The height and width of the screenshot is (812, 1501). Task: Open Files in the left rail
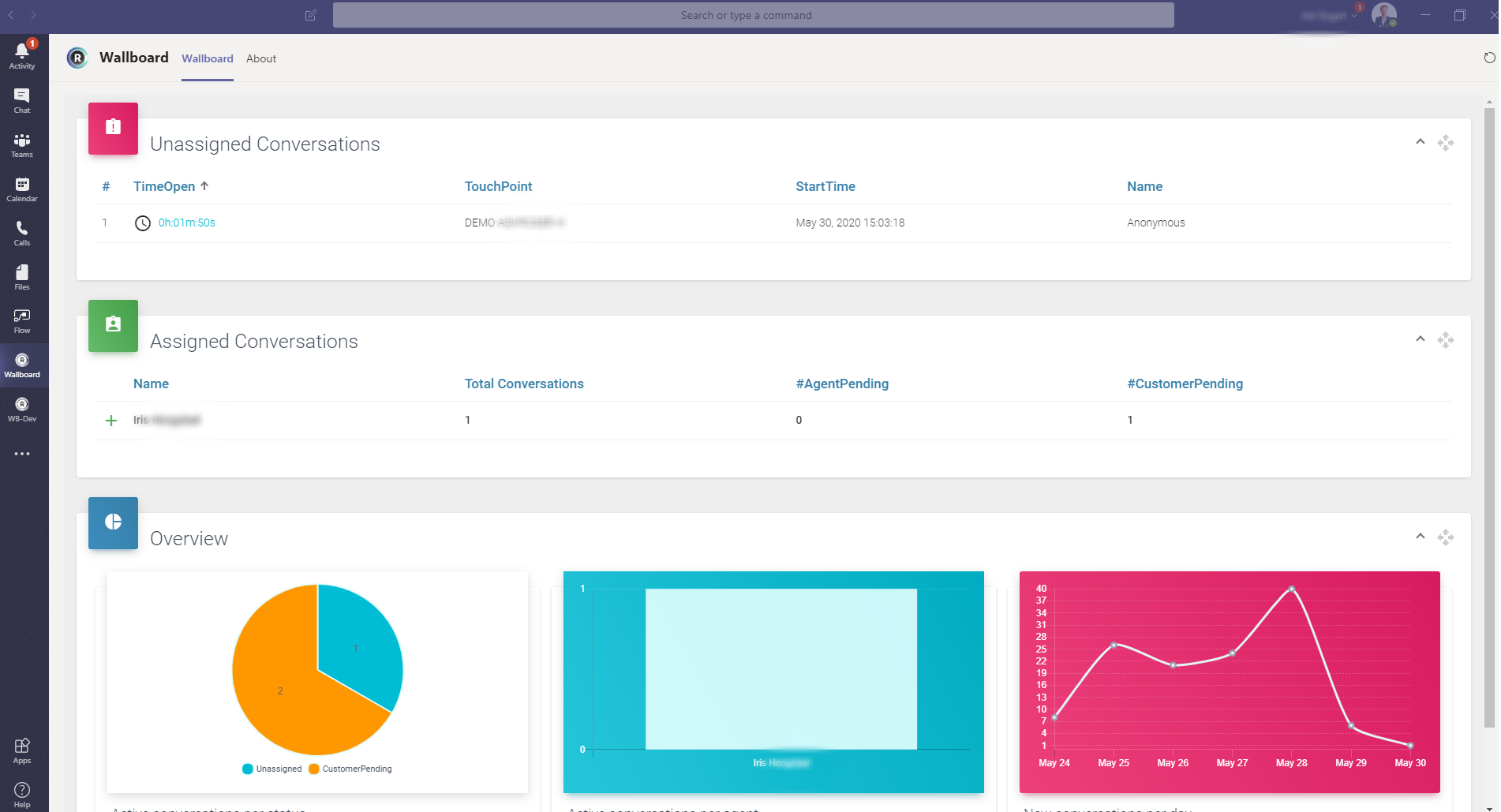22,277
